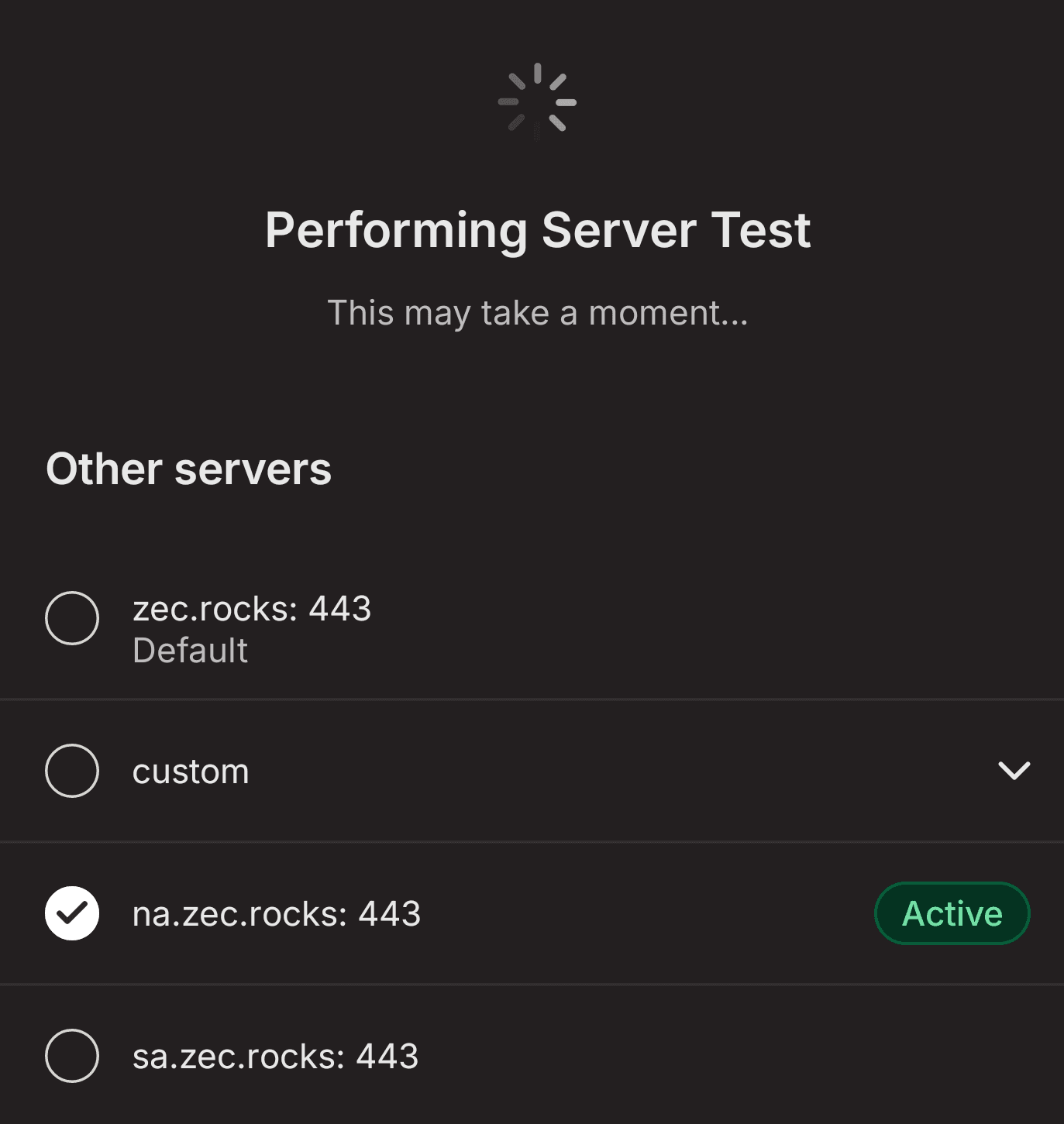Click the divider below the Default server row
Viewport: 1064px width, 1124px height.
point(532,699)
